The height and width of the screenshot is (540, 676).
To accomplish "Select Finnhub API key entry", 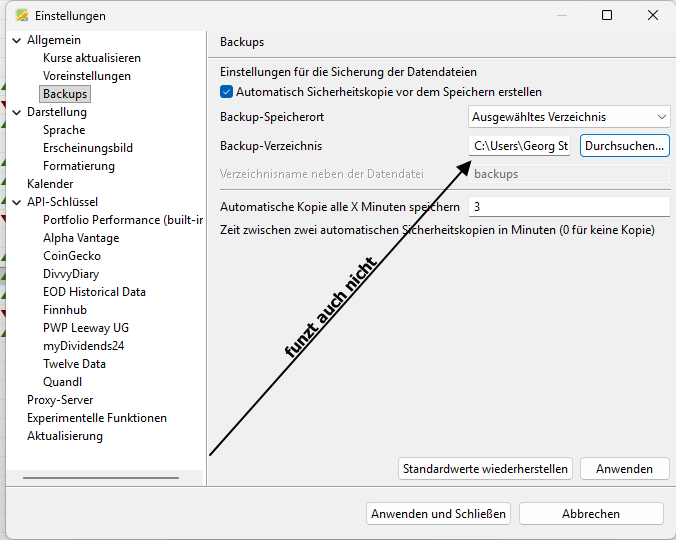I will [65, 310].
